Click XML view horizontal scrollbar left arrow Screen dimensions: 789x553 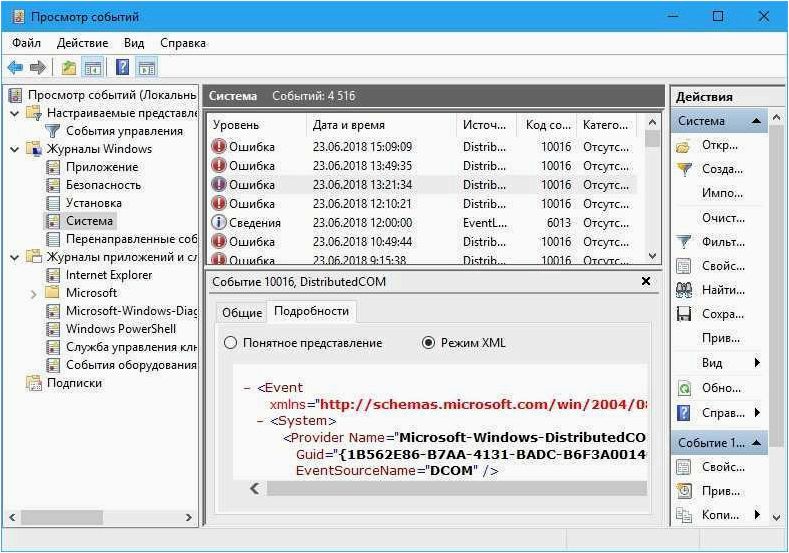(x=255, y=488)
